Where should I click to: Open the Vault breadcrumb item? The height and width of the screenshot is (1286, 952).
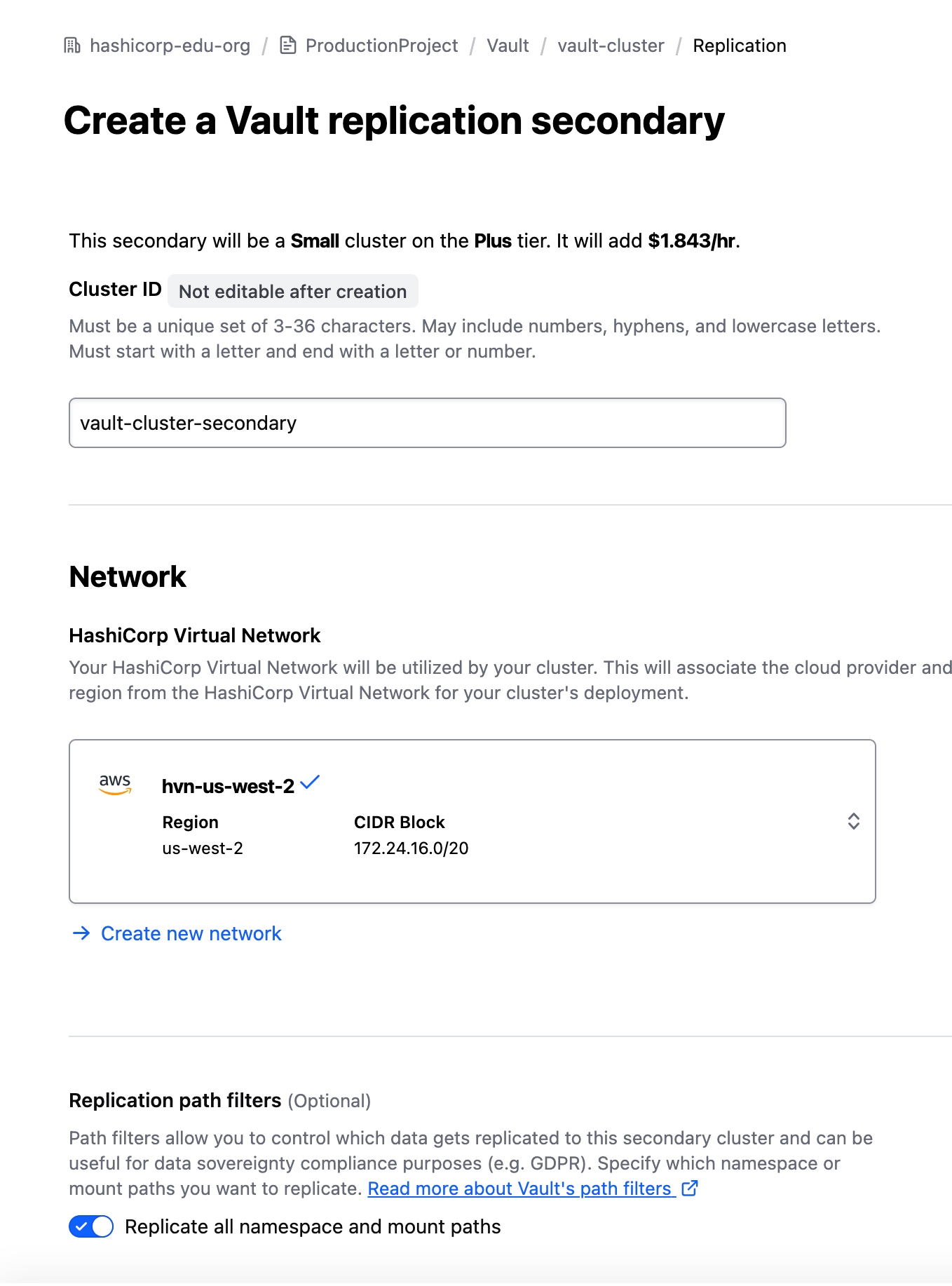[x=508, y=46]
